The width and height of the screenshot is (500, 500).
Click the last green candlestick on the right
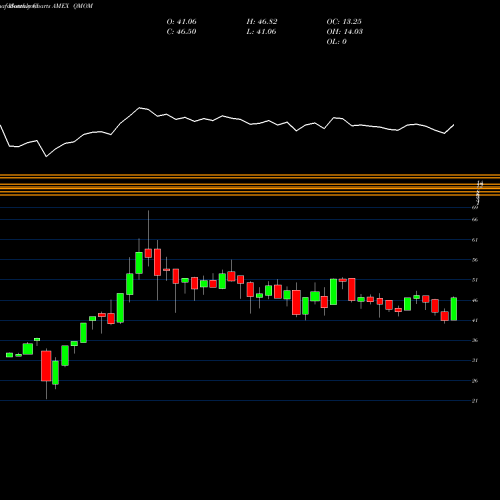(454, 309)
